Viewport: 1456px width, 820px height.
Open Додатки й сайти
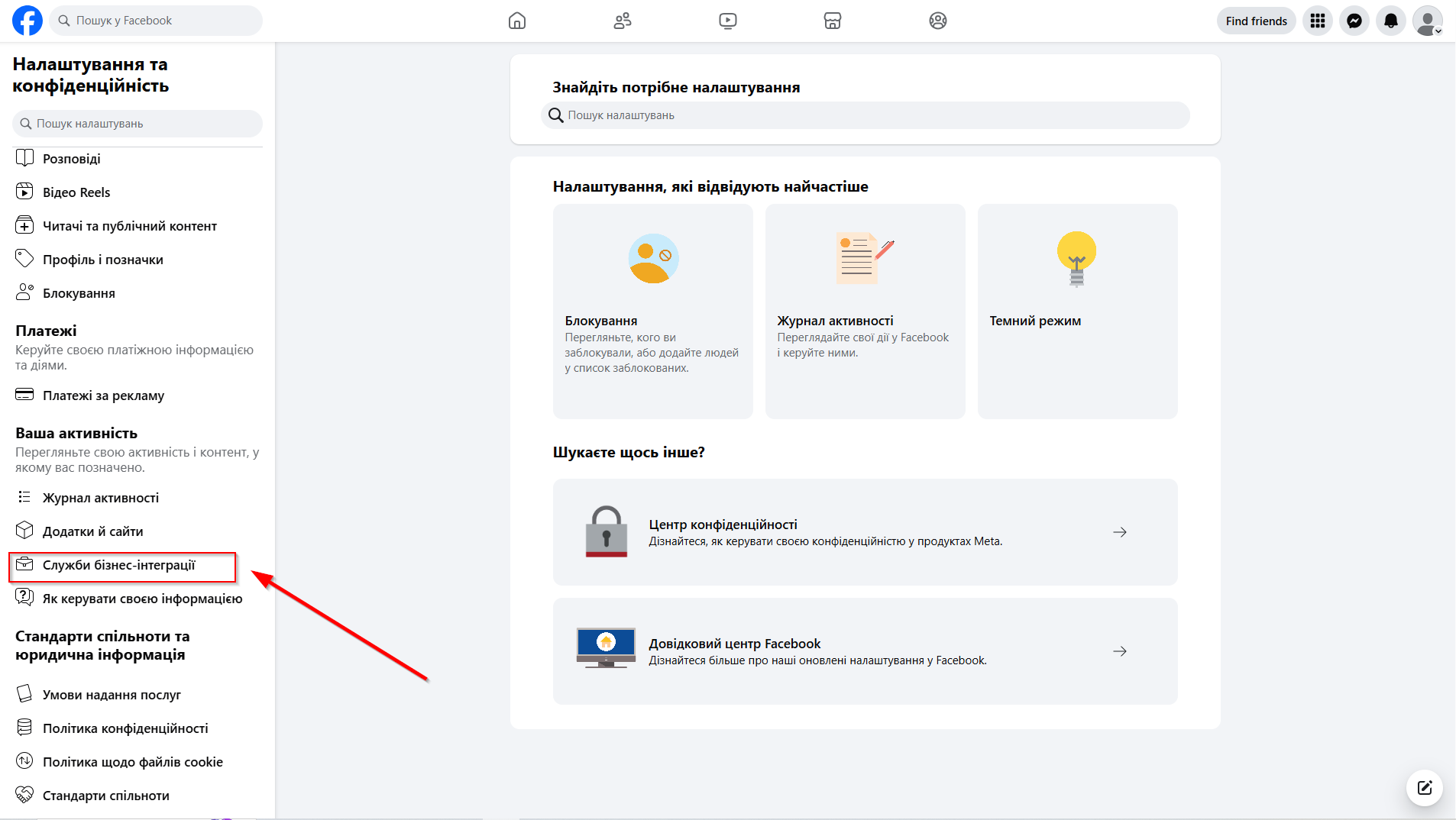138,531
